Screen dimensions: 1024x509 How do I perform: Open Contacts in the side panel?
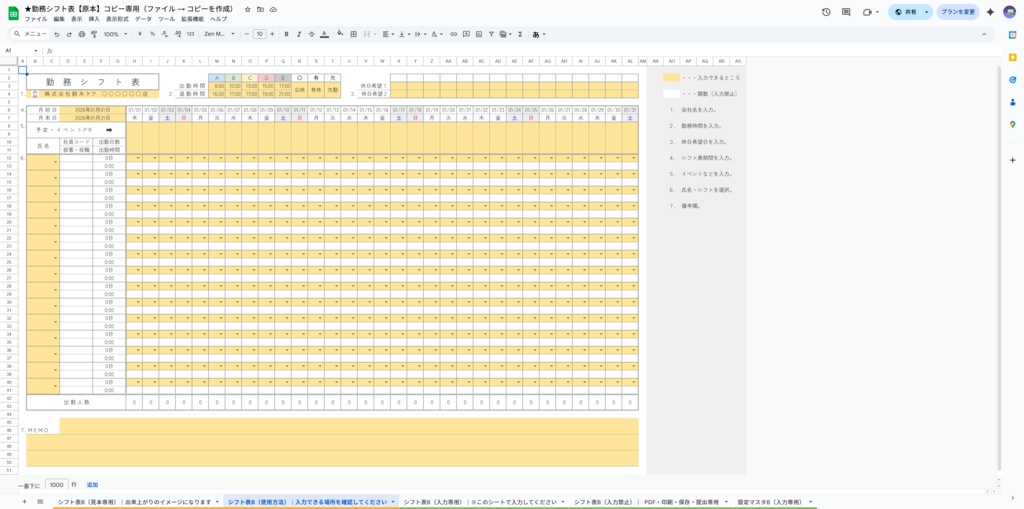click(x=1012, y=102)
